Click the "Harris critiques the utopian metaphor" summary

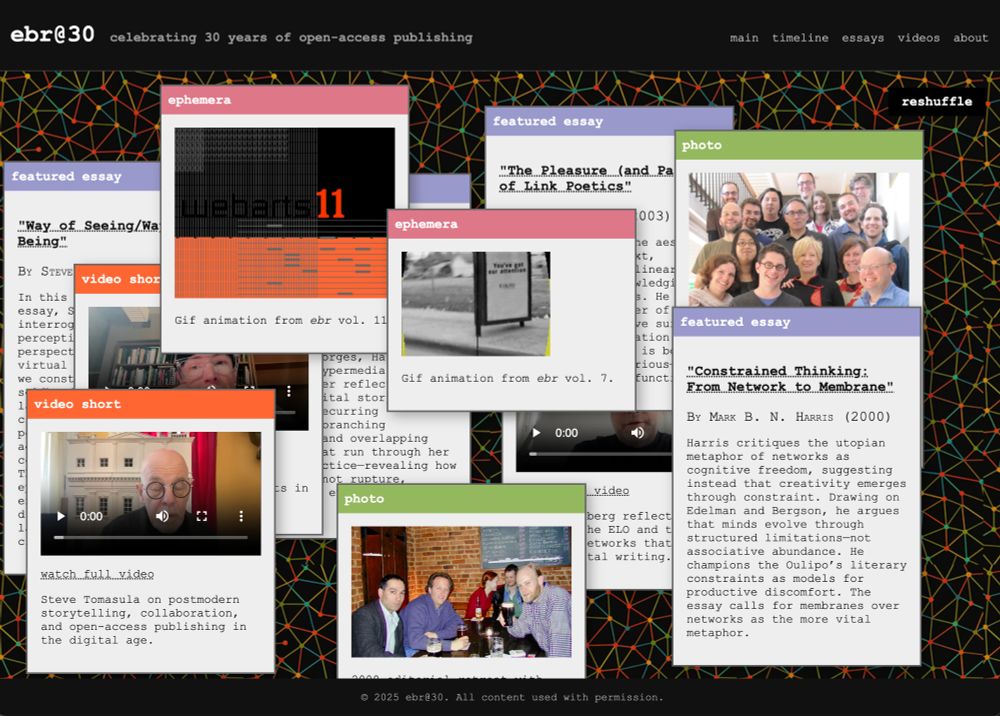point(797,537)
